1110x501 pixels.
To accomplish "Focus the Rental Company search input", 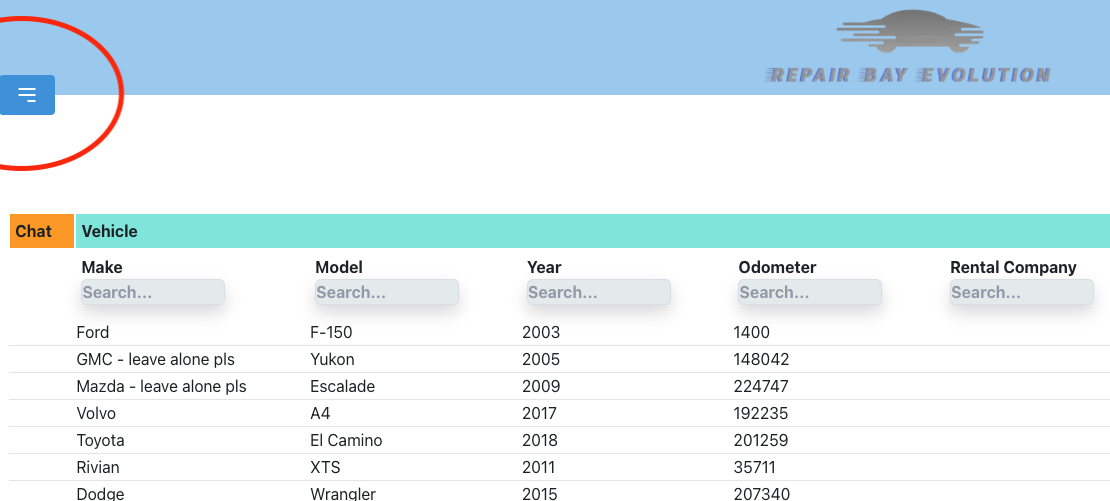I will [x=1021, y=292].
